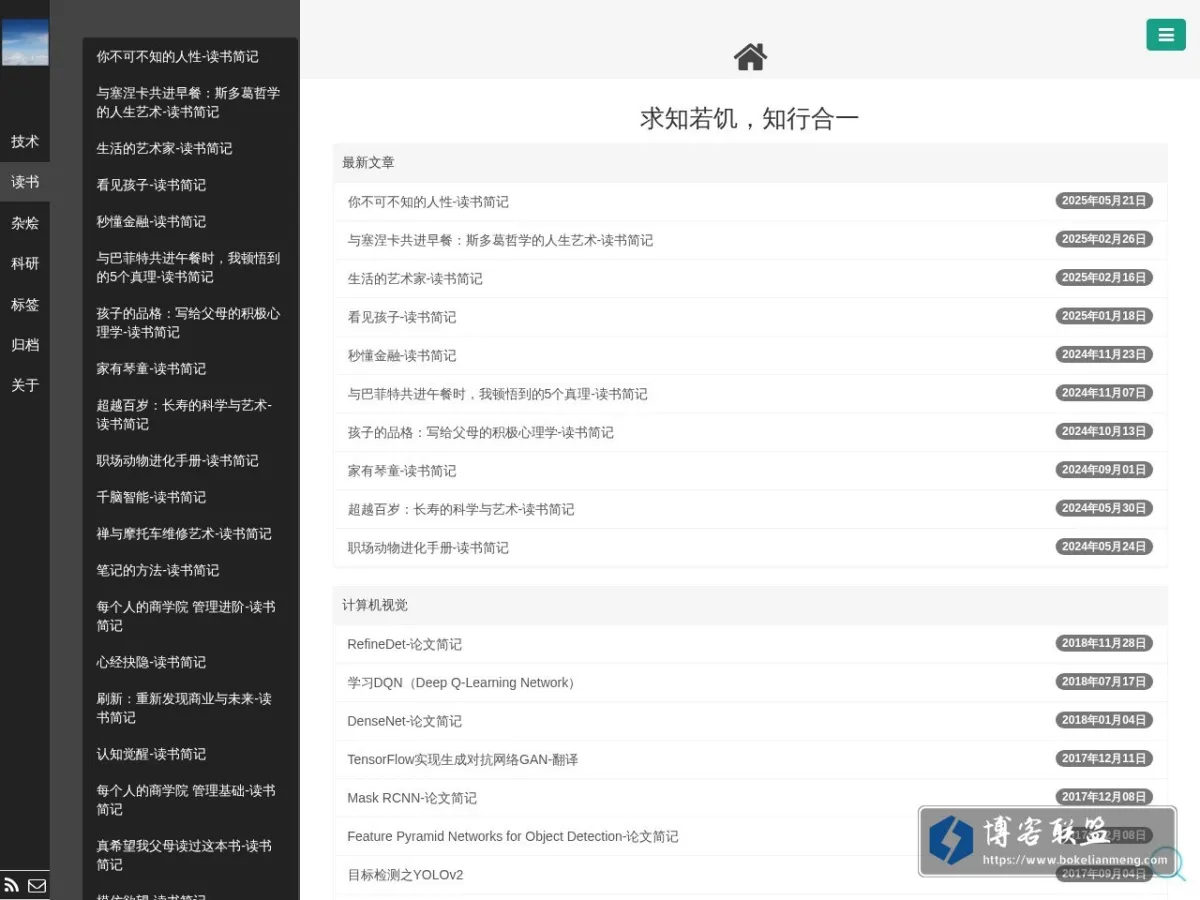This screenshot has width=1200, height=900.
Task: Select 孩子的品格 entry in the submenu
Action: point(190,322)
